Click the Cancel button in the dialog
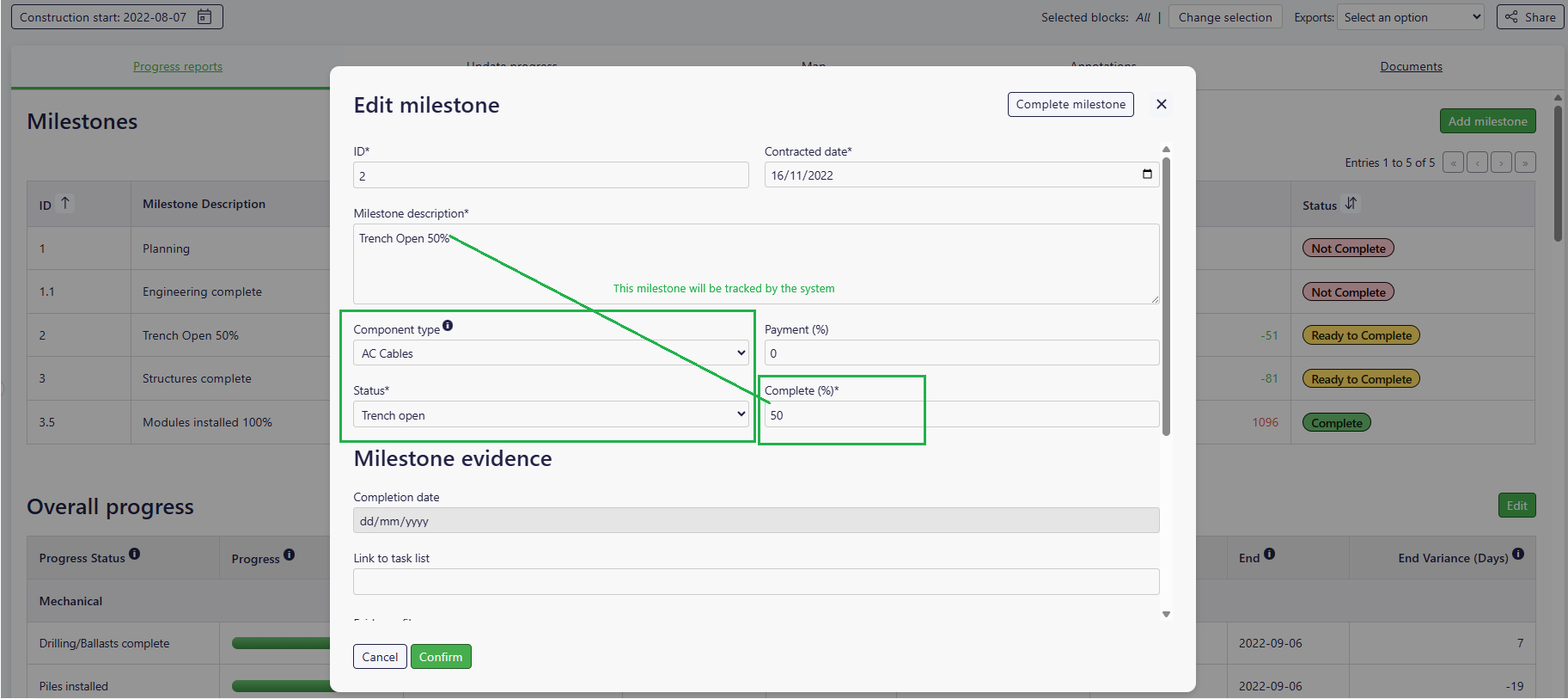The width and height of the screenshot is (1568, 699). pyautogui.click(x=380, y=657)
